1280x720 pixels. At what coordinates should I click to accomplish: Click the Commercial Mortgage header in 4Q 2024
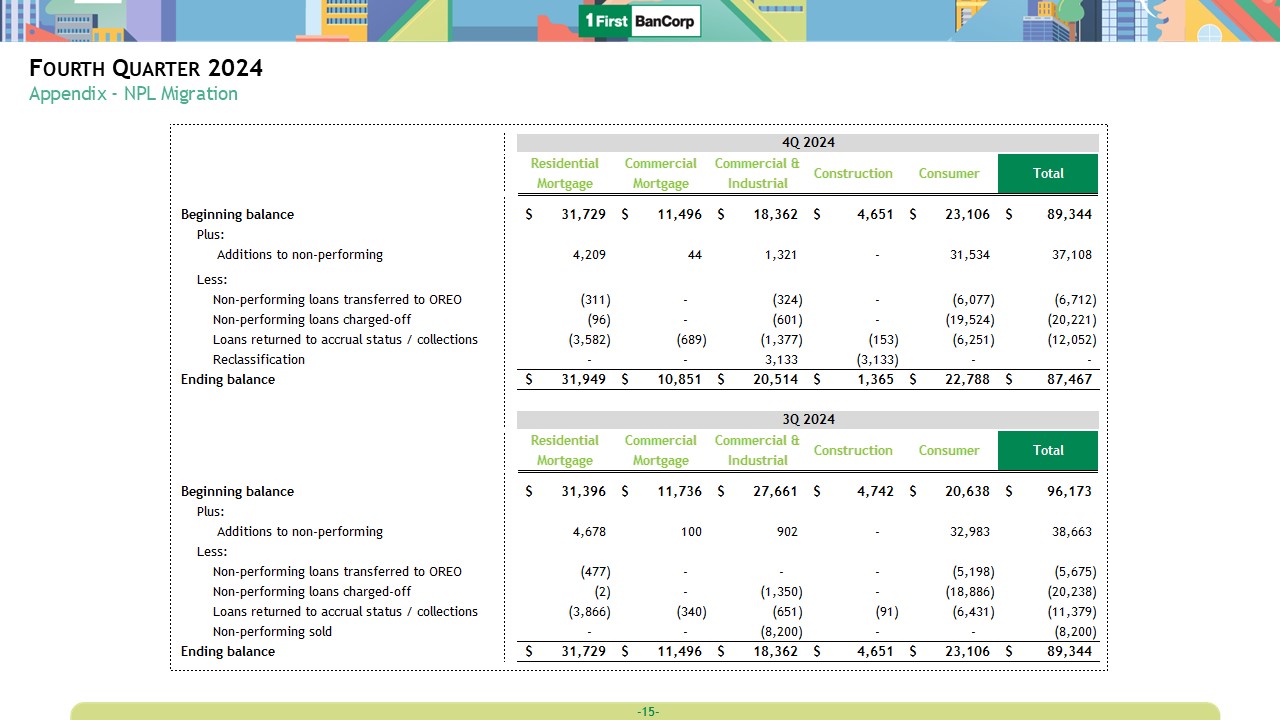pyautogui.click(x=660, y=173)
